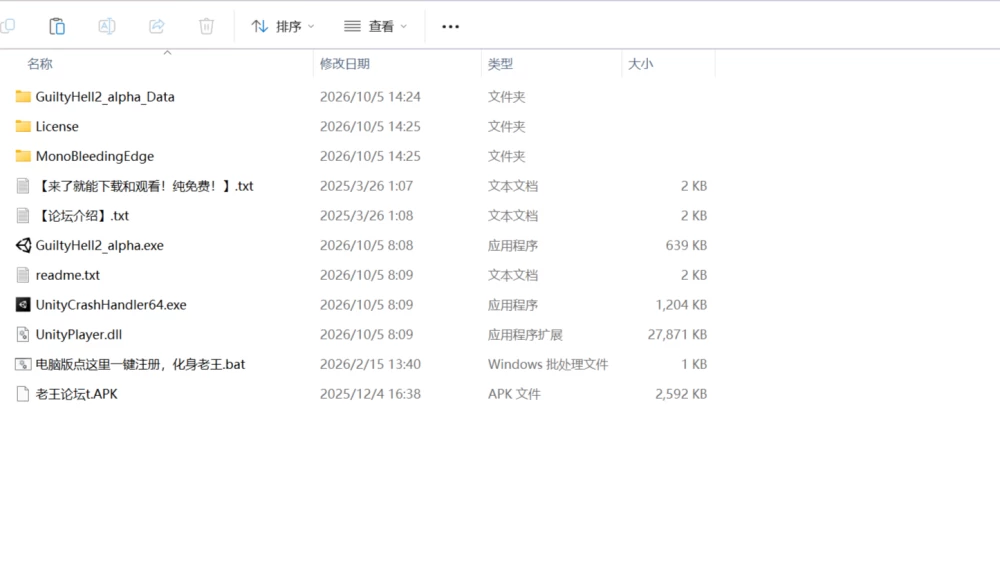Click the date 2026/10/5 14:24
The width and height of the screenshot is (1000, 584).
(x=370, y=96)
